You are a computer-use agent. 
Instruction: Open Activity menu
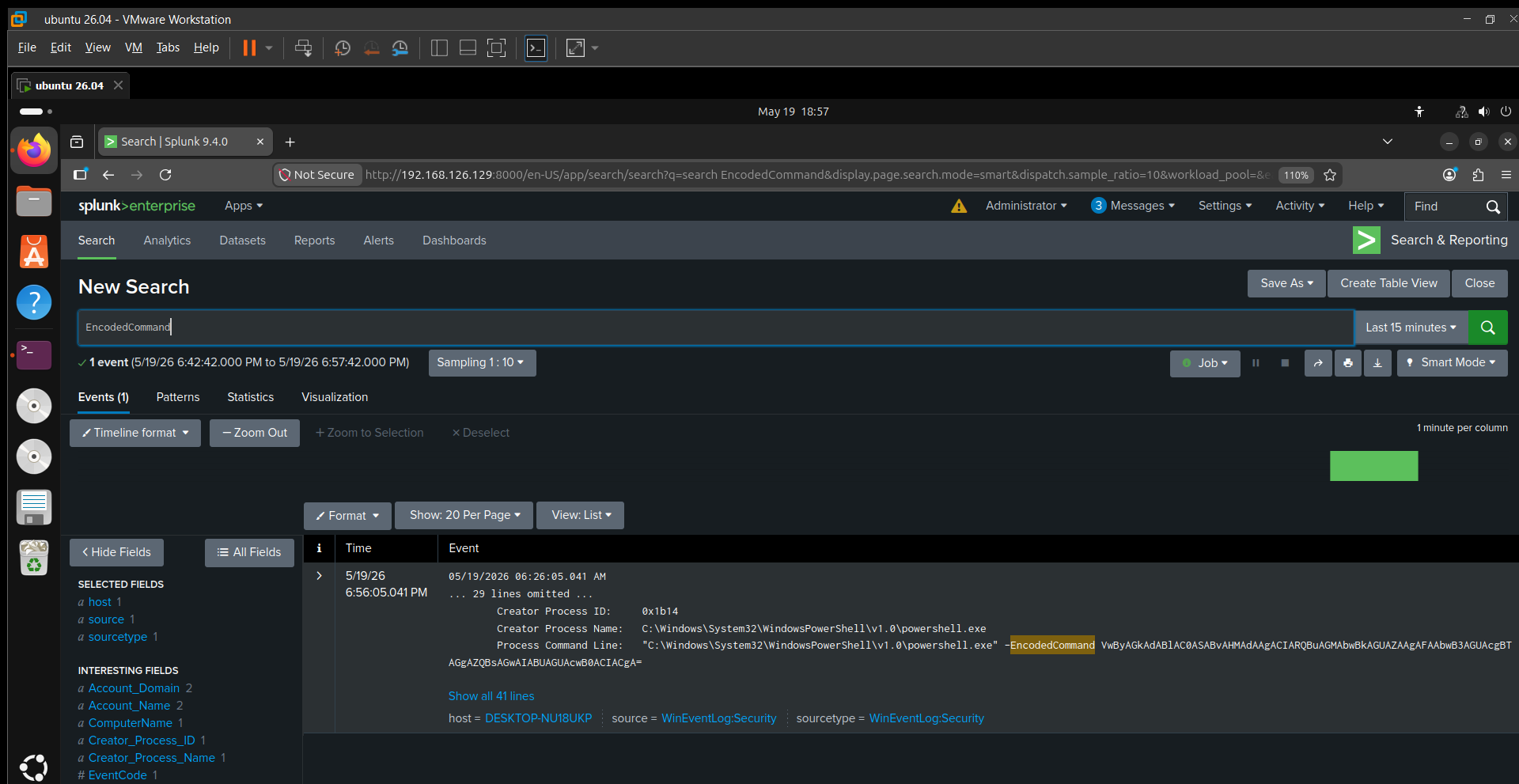point(1300,206)
